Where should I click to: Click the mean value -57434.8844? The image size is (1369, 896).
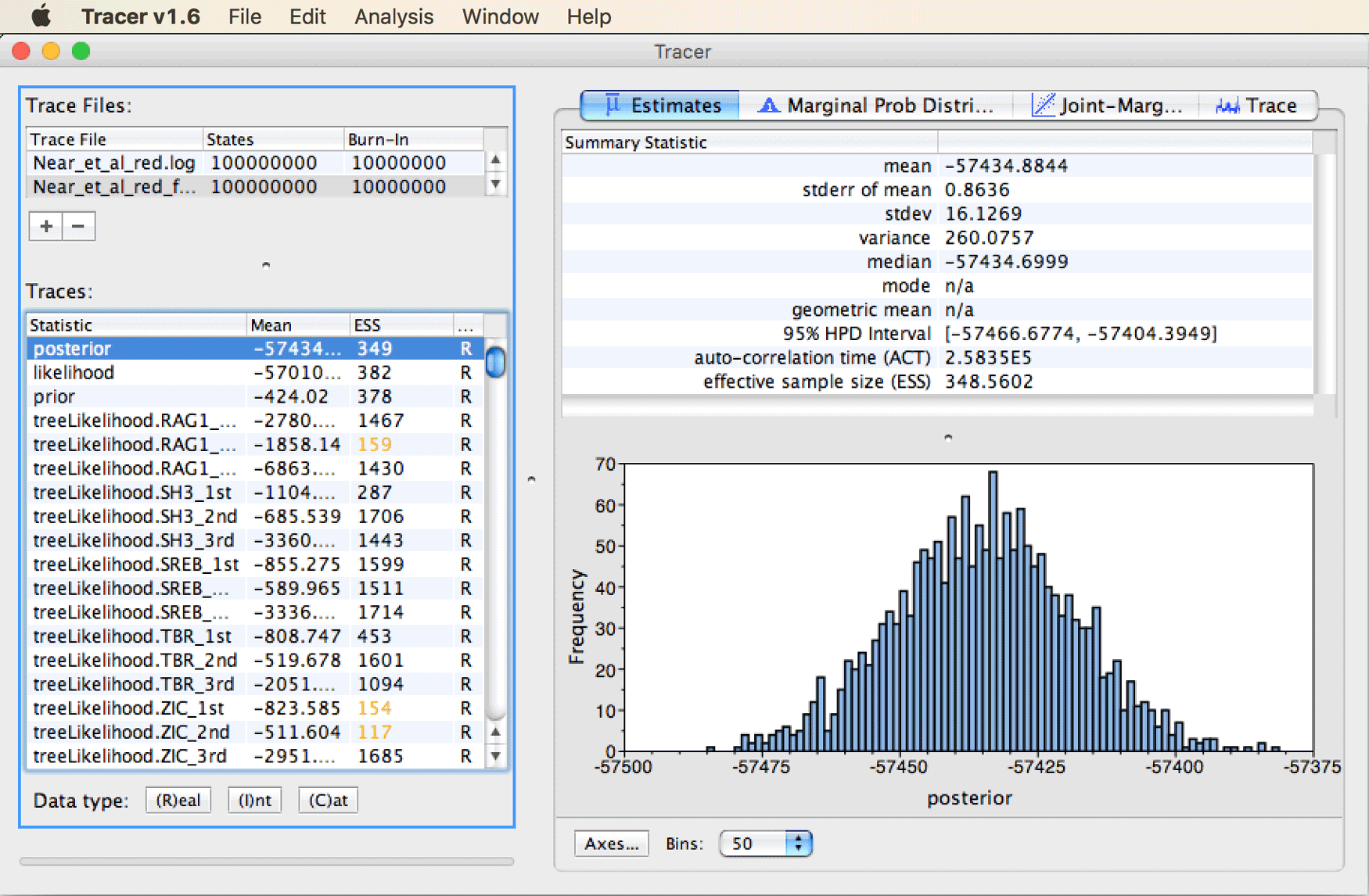[x=1006, y=166]
